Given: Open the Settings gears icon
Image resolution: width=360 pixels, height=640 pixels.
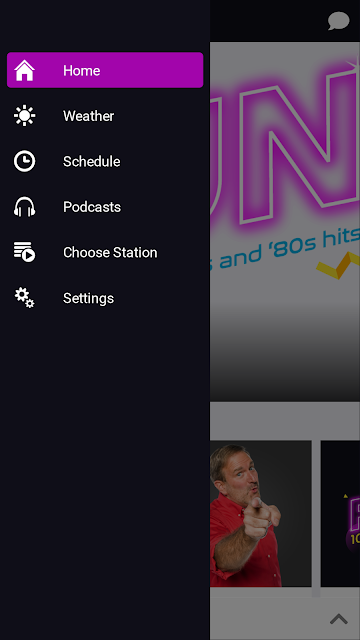Looking at the screenshot, I should point(24,298).
